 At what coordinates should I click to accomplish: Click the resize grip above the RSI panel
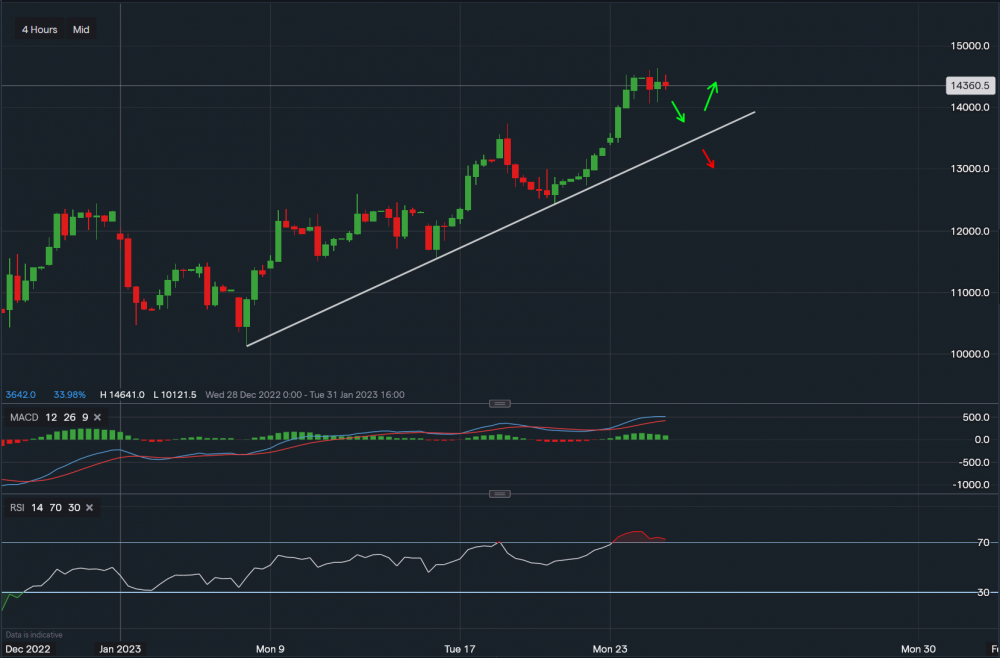coord(500,493)
